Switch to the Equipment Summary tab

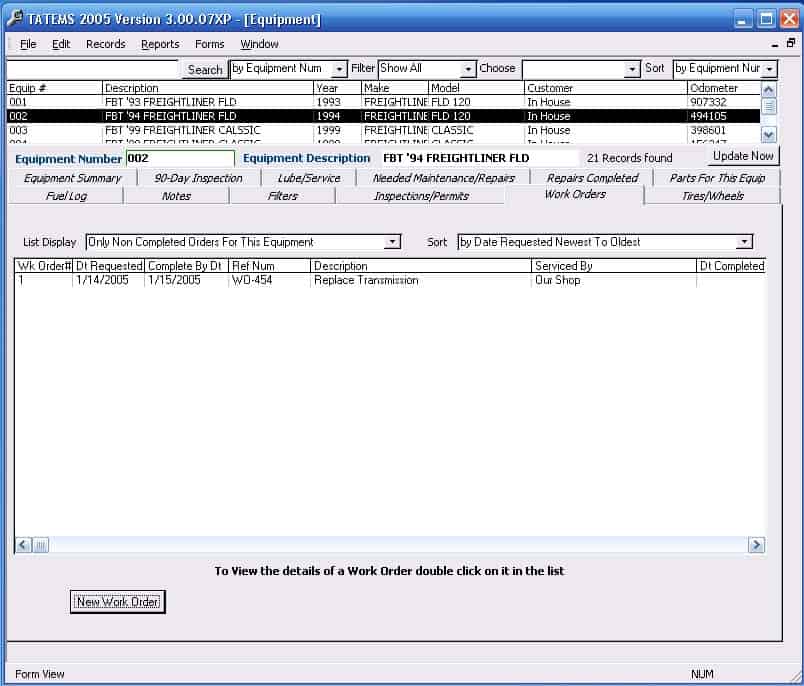[72, 178]
